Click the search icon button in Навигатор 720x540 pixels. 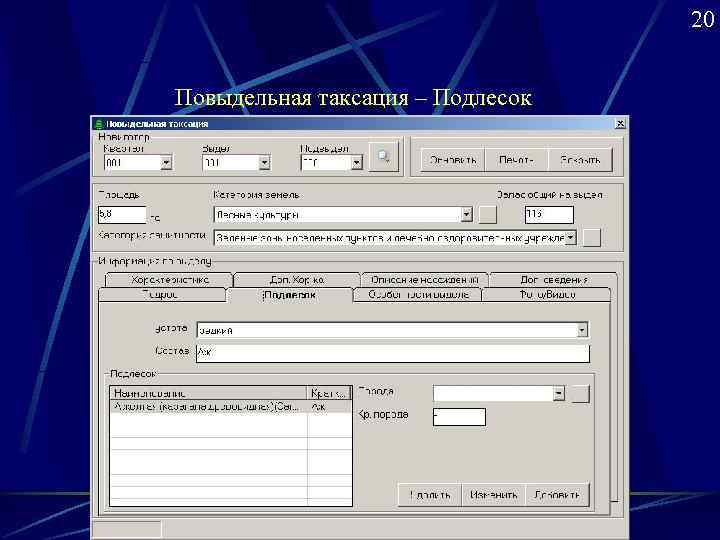pos(384,157)
